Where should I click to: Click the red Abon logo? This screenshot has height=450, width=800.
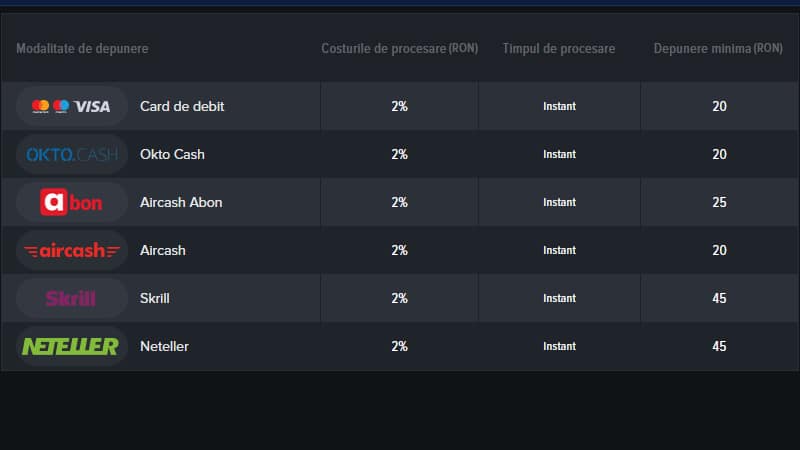(x=71, y=202)
